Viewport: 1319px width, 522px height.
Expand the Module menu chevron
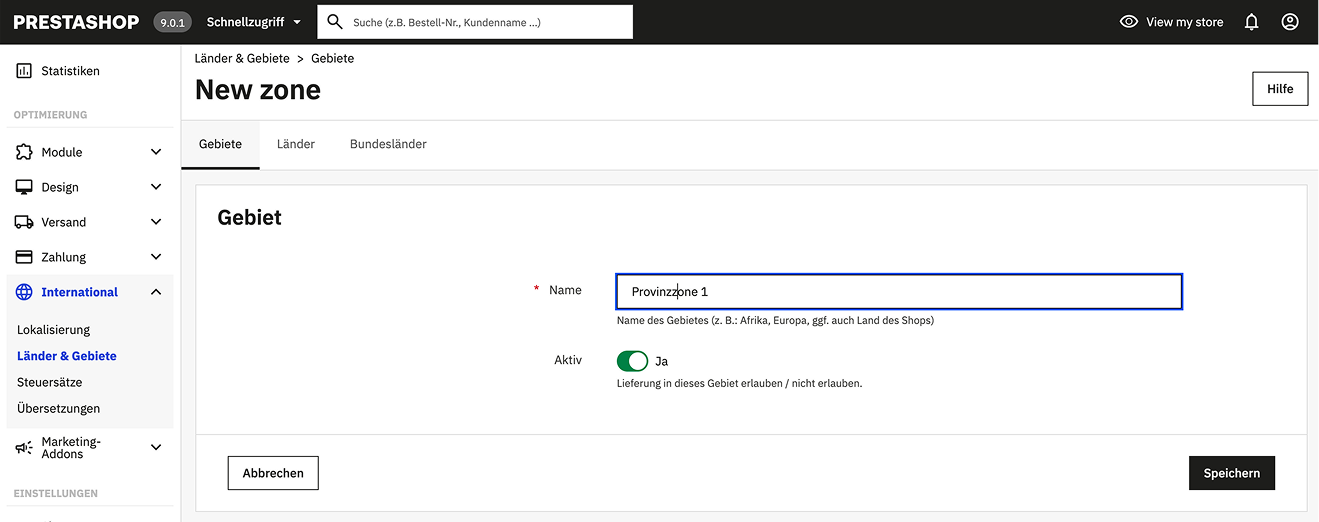pyautogui.click(x=156, y=152)
